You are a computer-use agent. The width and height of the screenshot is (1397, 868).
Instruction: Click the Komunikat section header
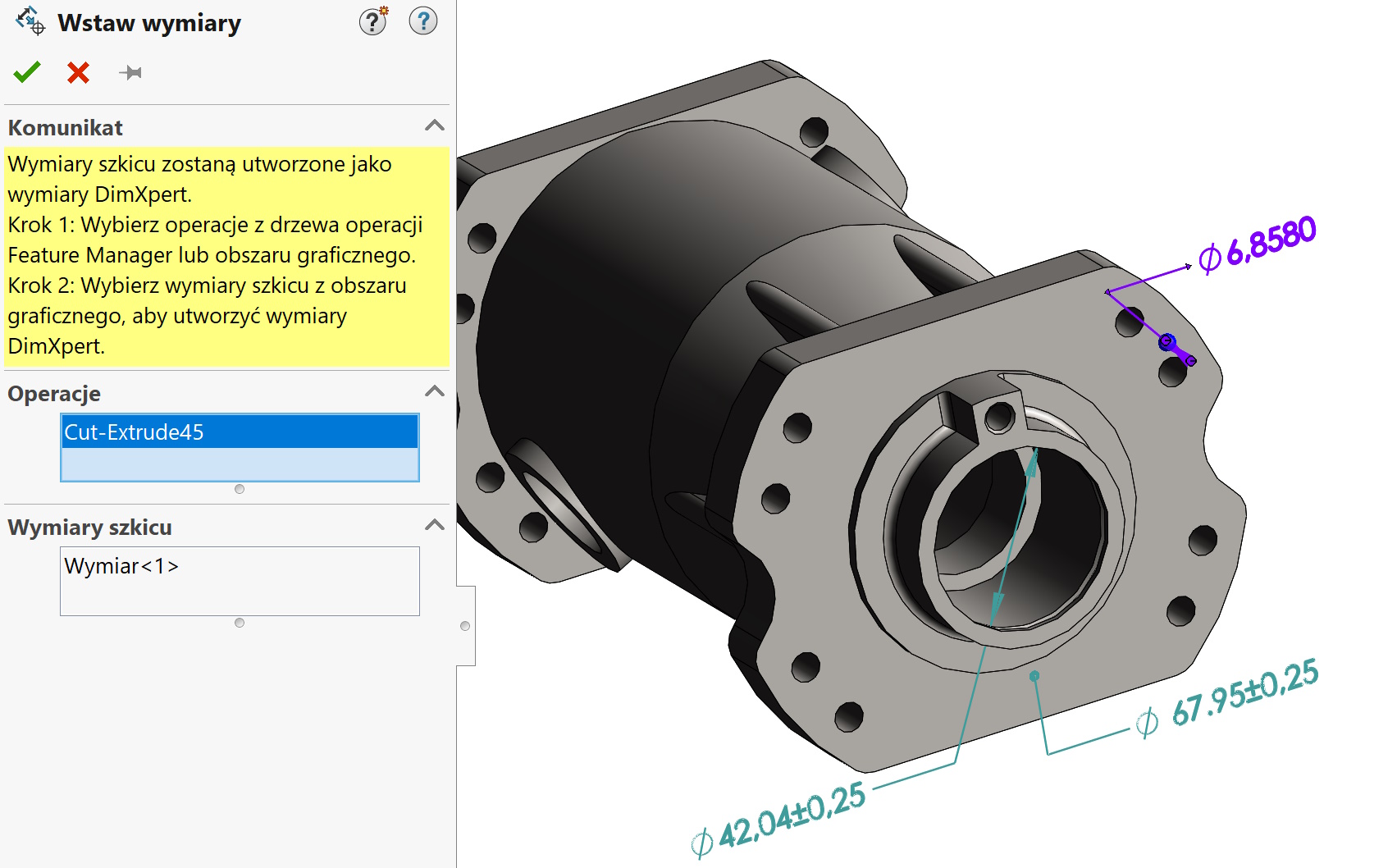226,127
